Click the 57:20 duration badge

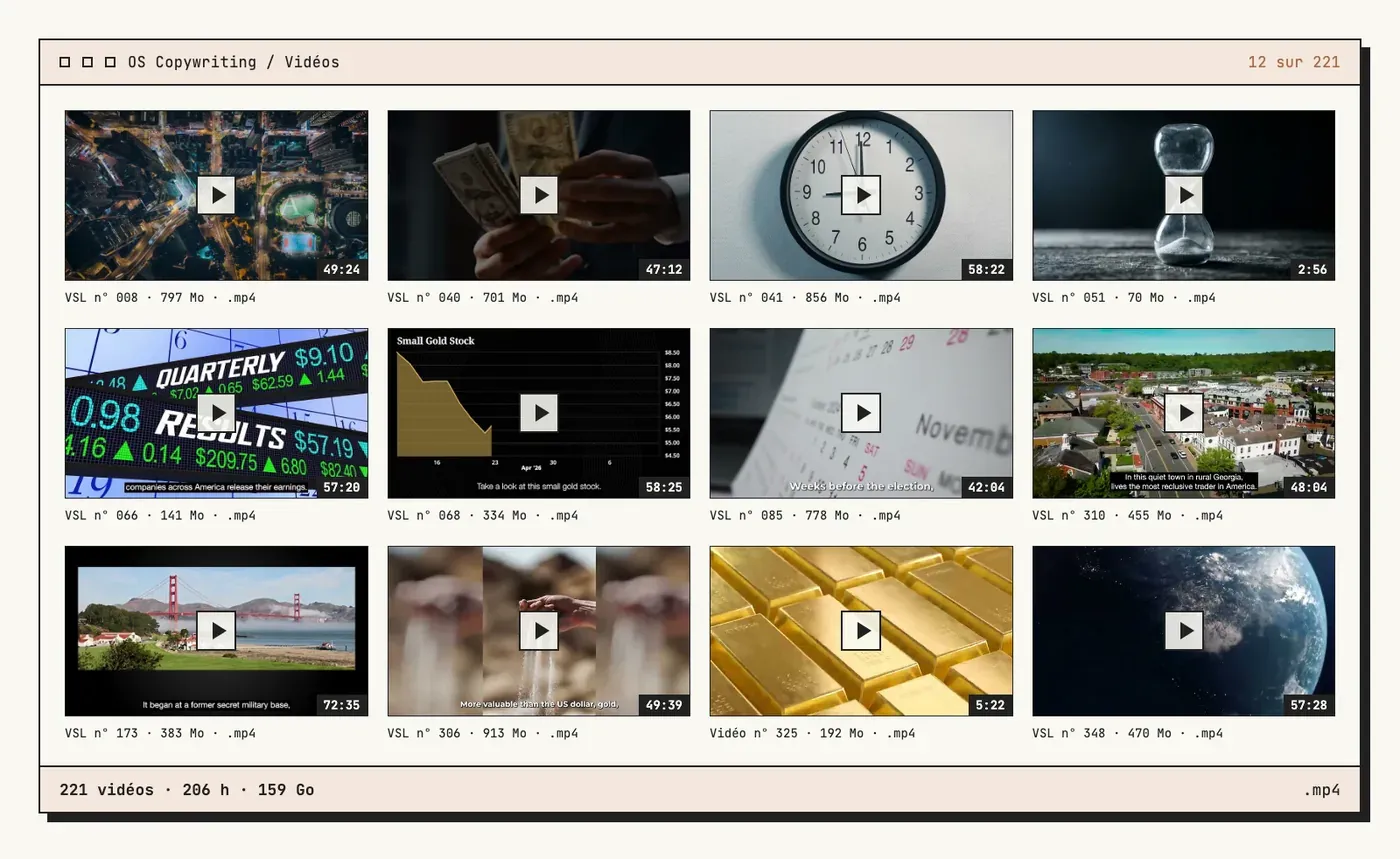(341, 487)
